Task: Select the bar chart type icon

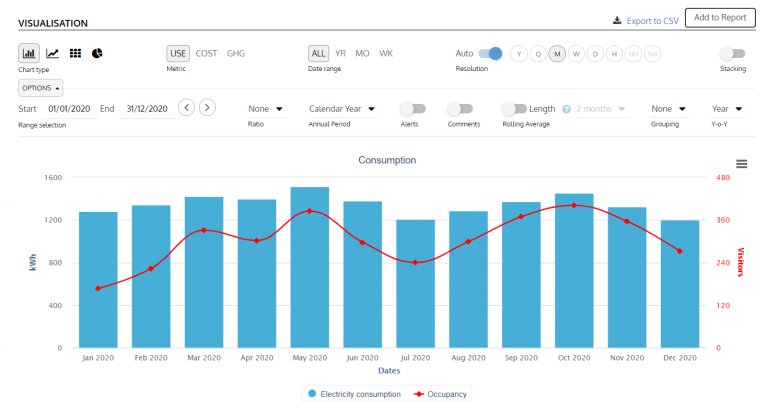Action: point(29,53)
